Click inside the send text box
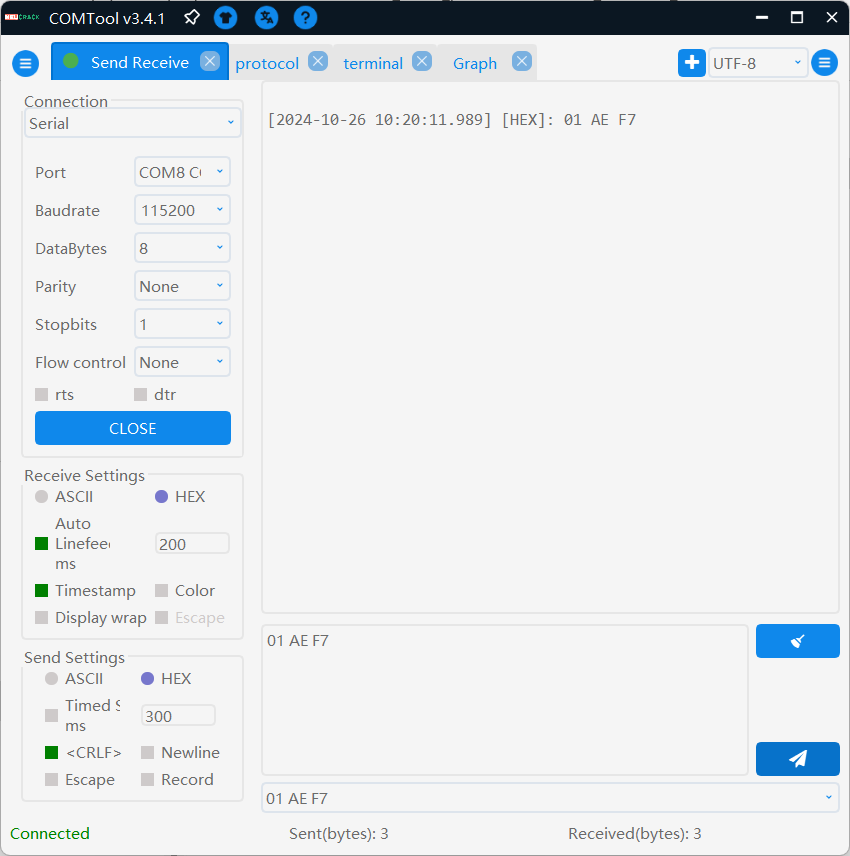Viewport: 850px width, 856px height. pos(505,700)
